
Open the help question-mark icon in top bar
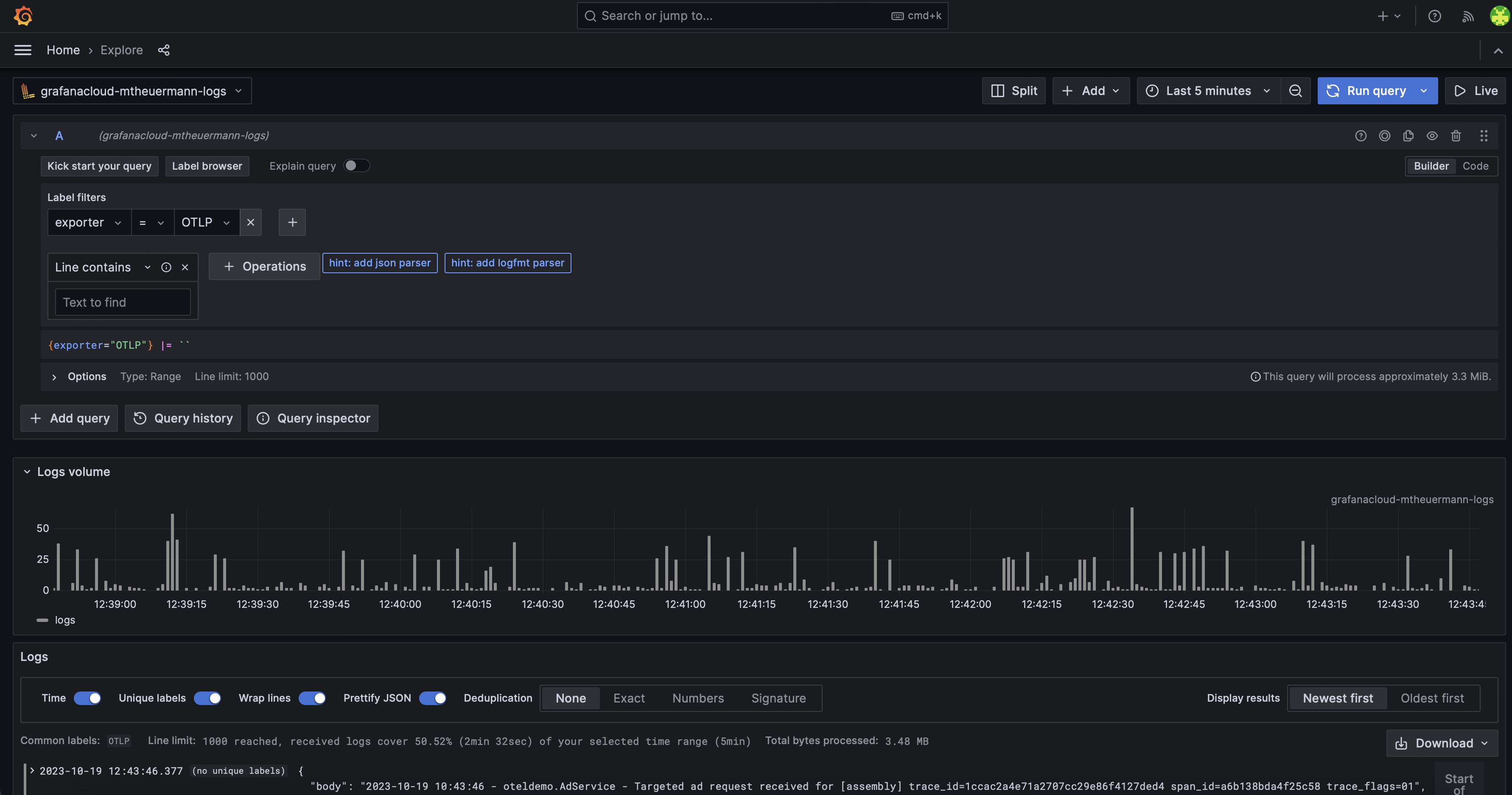click(1434, 16)
